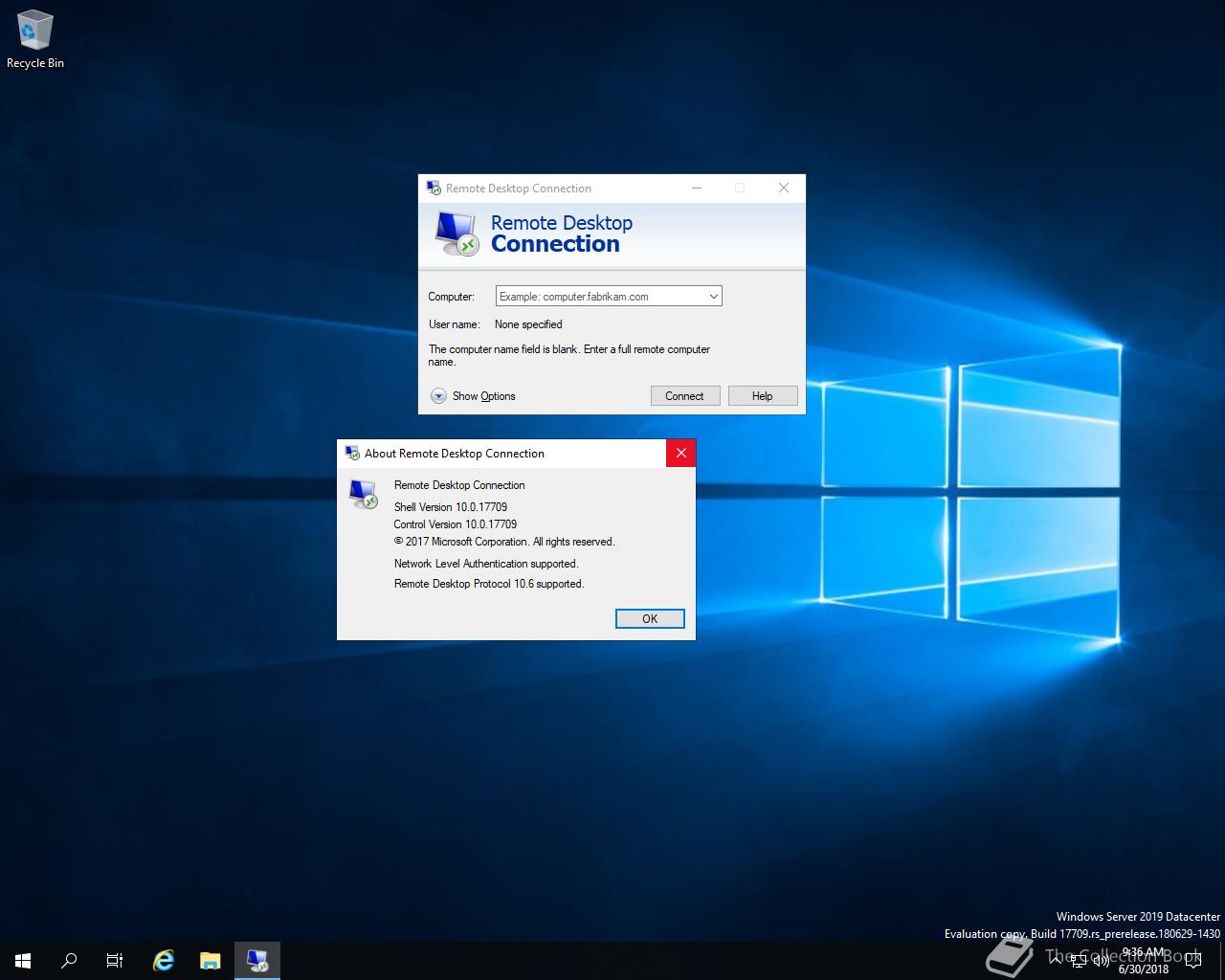Viewport: 1225px width, 980px height.
Task: Select 'Network Level Authentication supported.' text
Action: [486, 564]
